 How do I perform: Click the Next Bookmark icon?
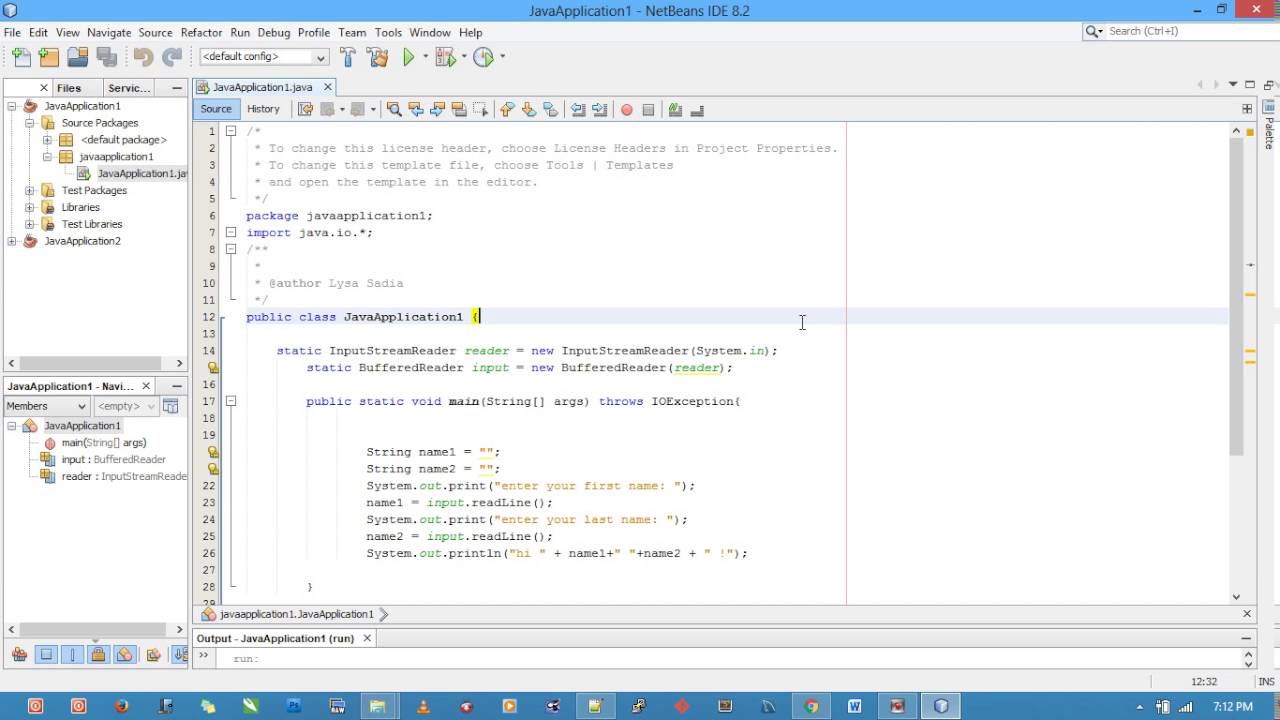point(529,109)
